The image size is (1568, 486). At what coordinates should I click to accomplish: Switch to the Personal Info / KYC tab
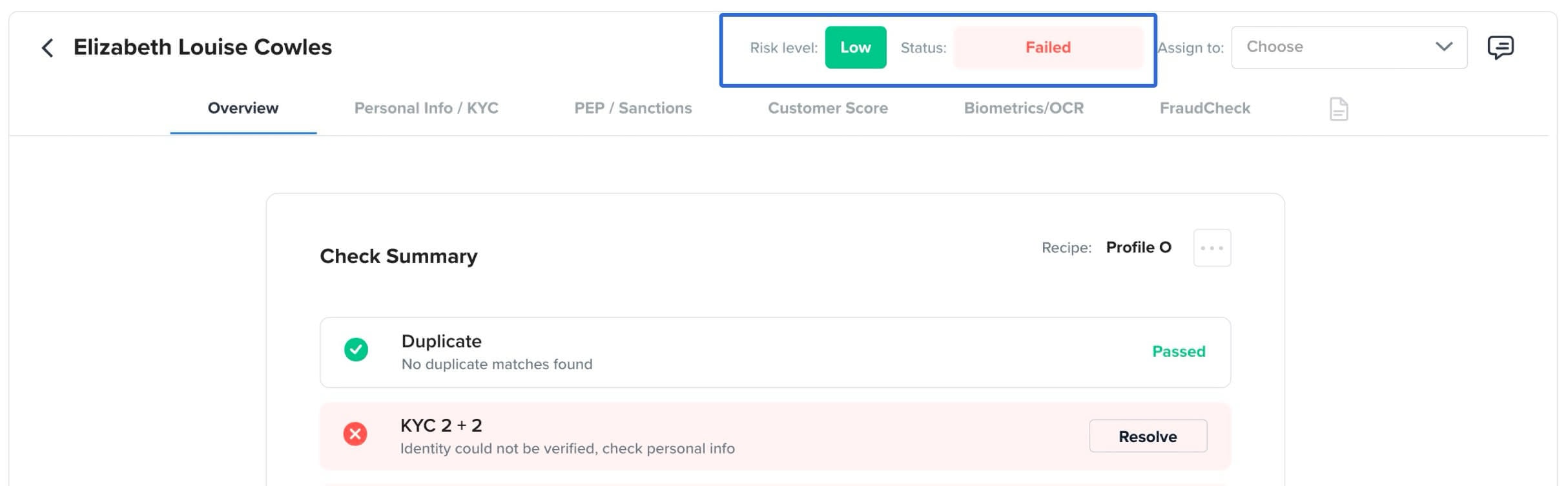tap(426, 108)
